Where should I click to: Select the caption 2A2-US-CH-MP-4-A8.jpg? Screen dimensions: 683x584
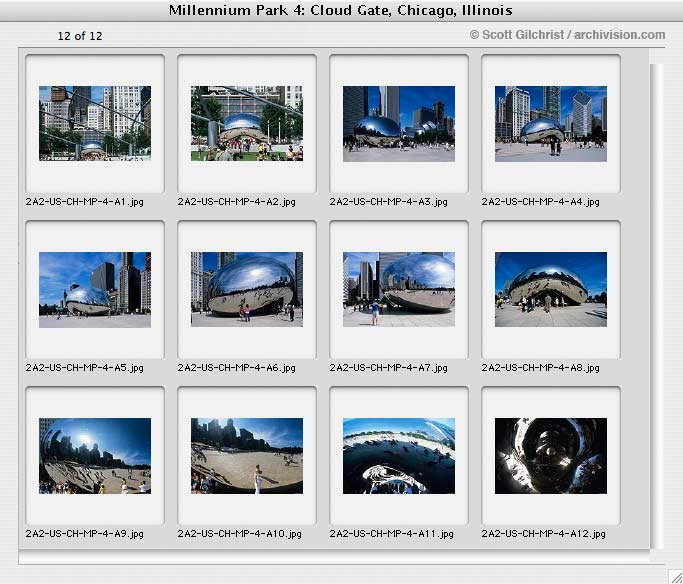[541, 368]
